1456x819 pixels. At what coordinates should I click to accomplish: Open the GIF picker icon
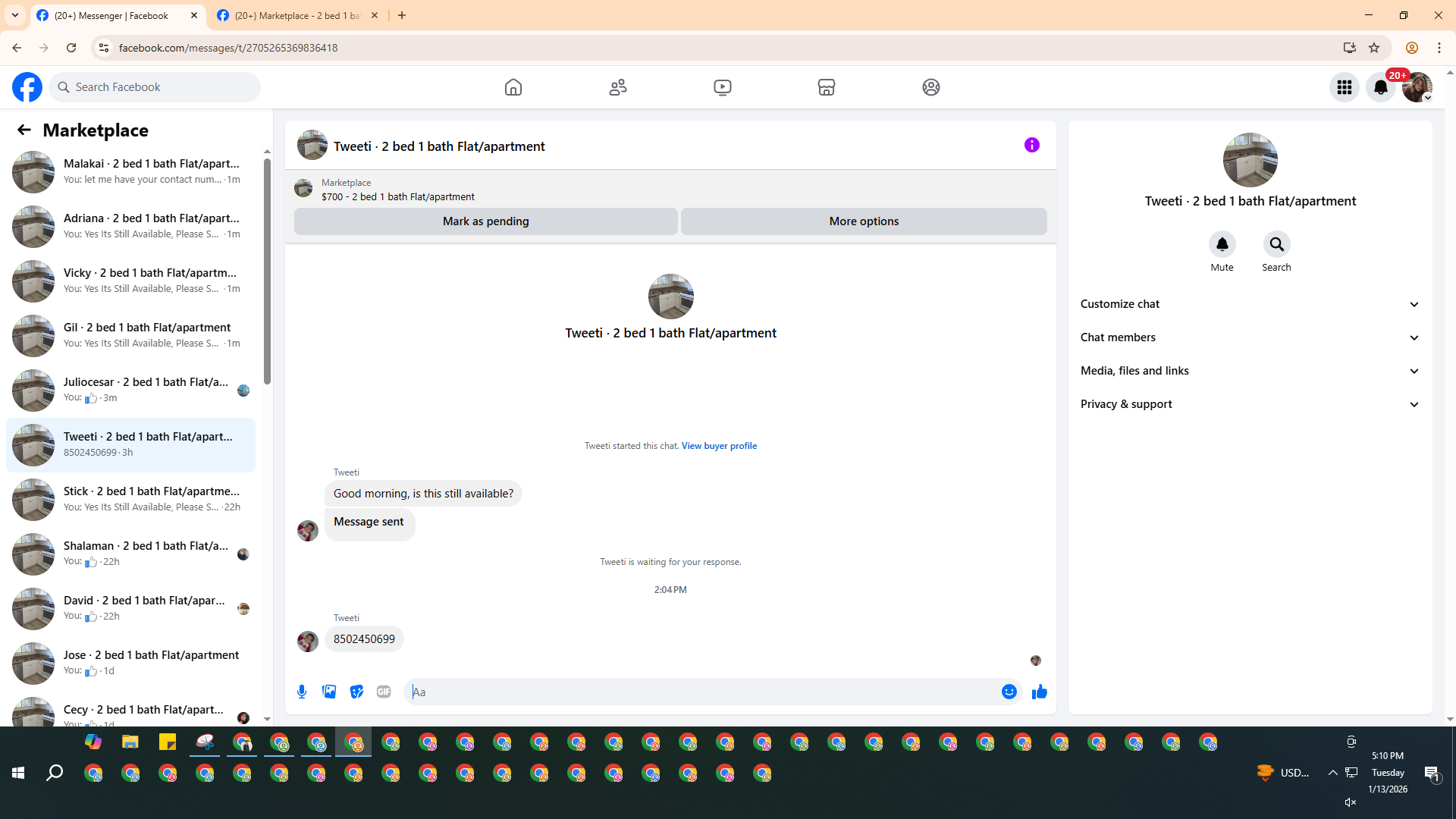[384, 692]
